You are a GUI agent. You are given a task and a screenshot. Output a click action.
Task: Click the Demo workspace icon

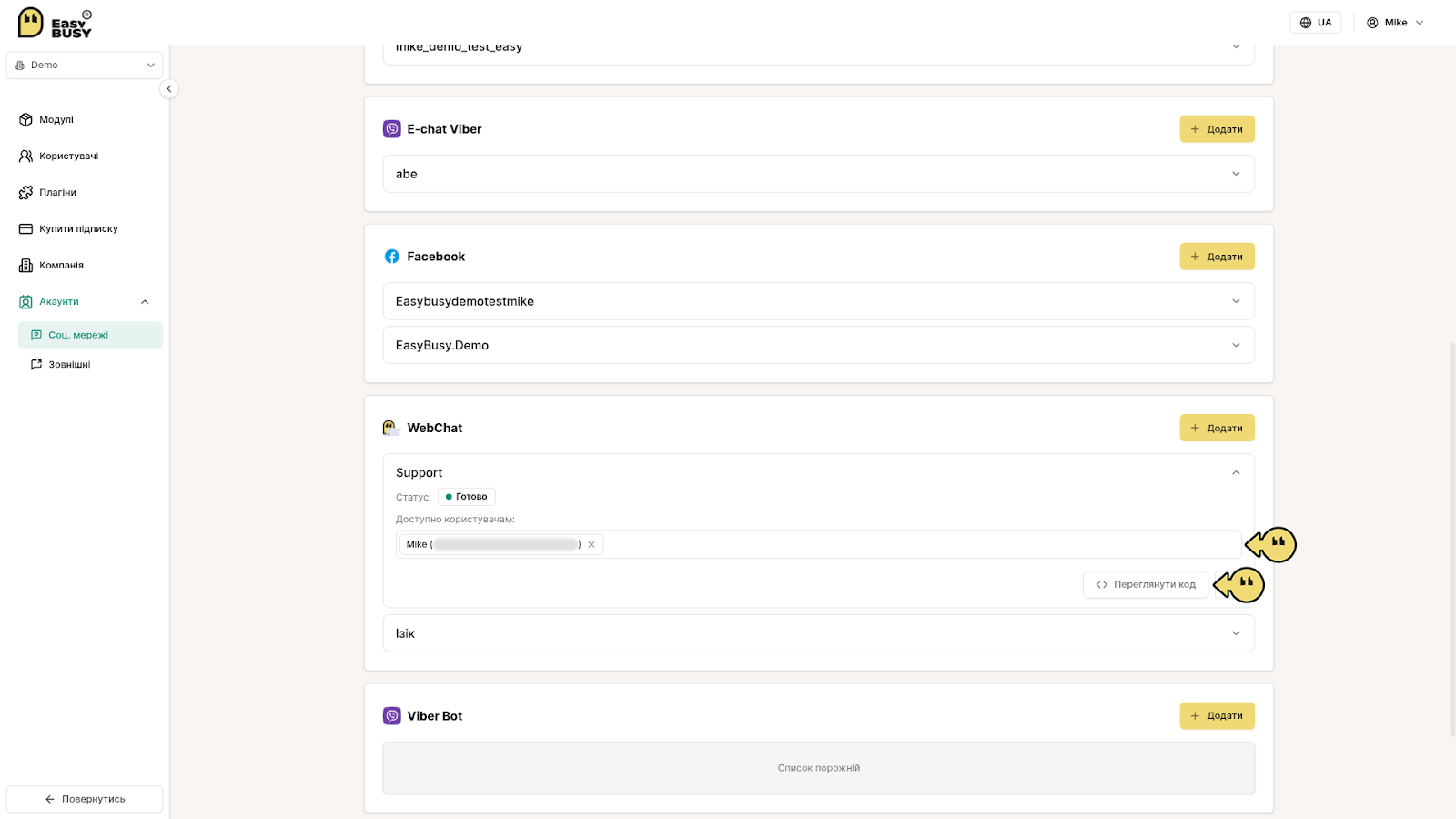coord(20,66)
